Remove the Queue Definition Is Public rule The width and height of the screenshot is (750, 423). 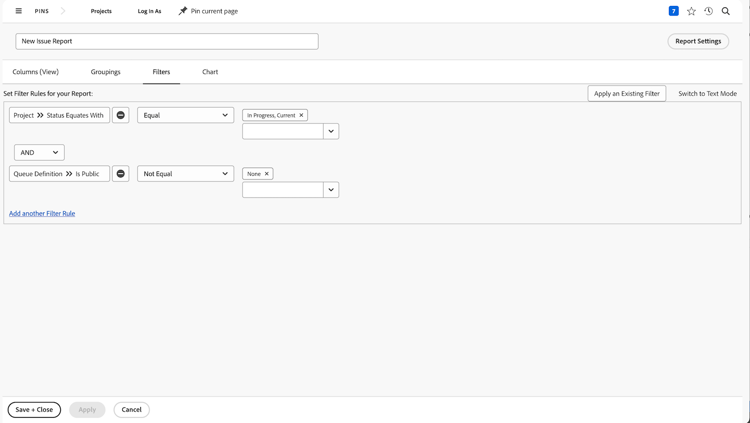(x=121, y=174)
